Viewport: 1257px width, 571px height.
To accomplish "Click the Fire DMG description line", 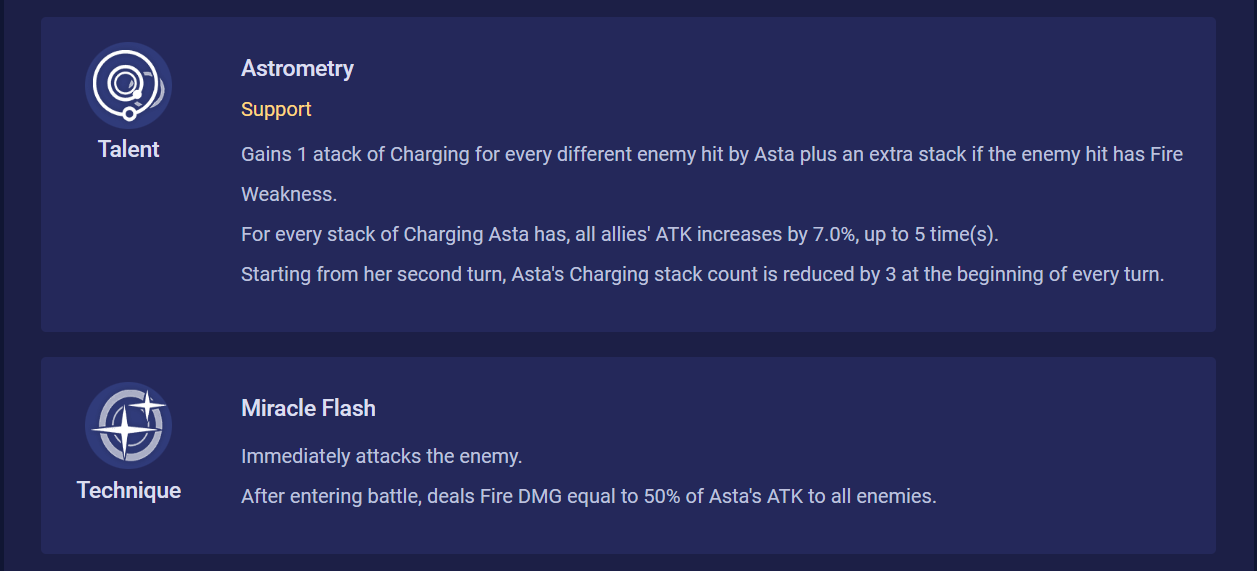I will pos(589,496).
